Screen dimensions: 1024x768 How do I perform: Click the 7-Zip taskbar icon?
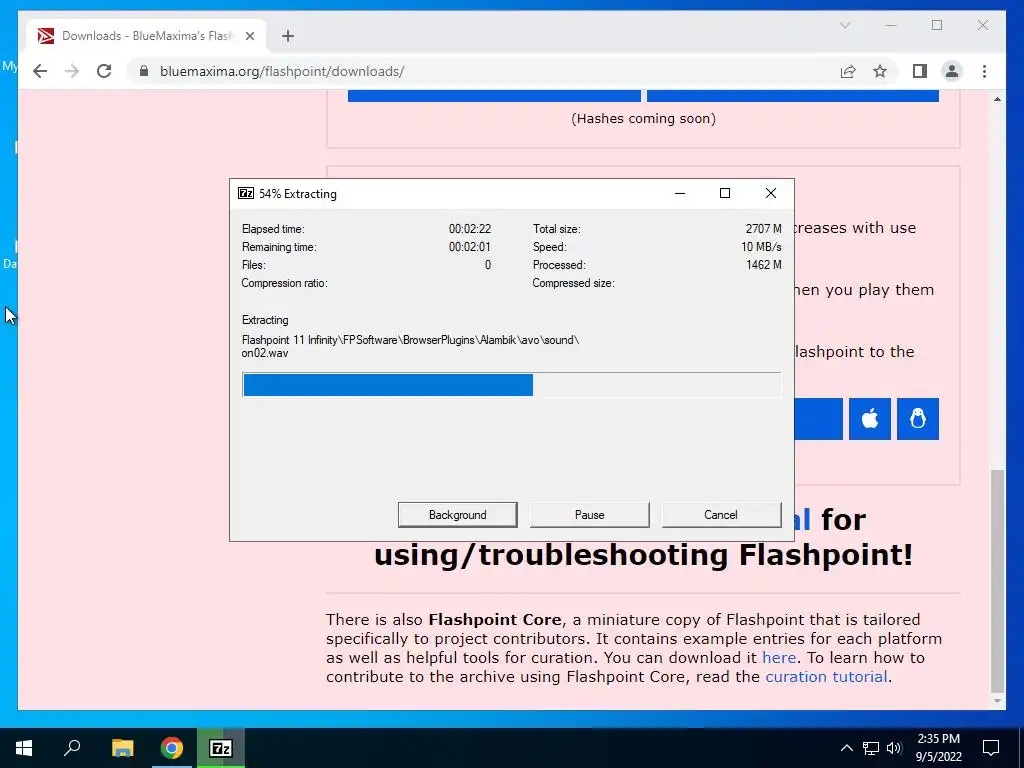[x=221, y=748]
